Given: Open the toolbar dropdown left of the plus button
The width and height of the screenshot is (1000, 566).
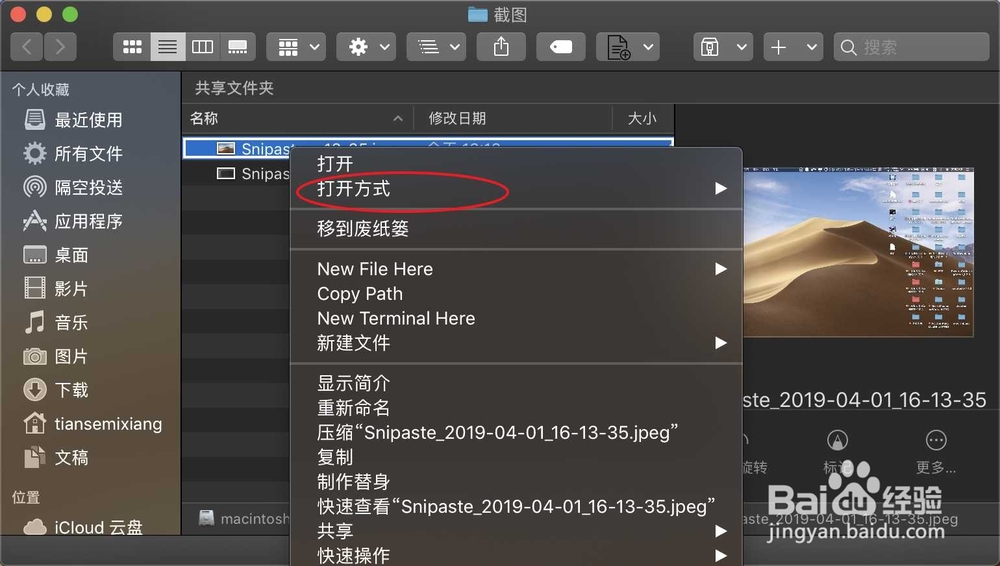Looking at the screenshot, I should [x=723, y=47].
